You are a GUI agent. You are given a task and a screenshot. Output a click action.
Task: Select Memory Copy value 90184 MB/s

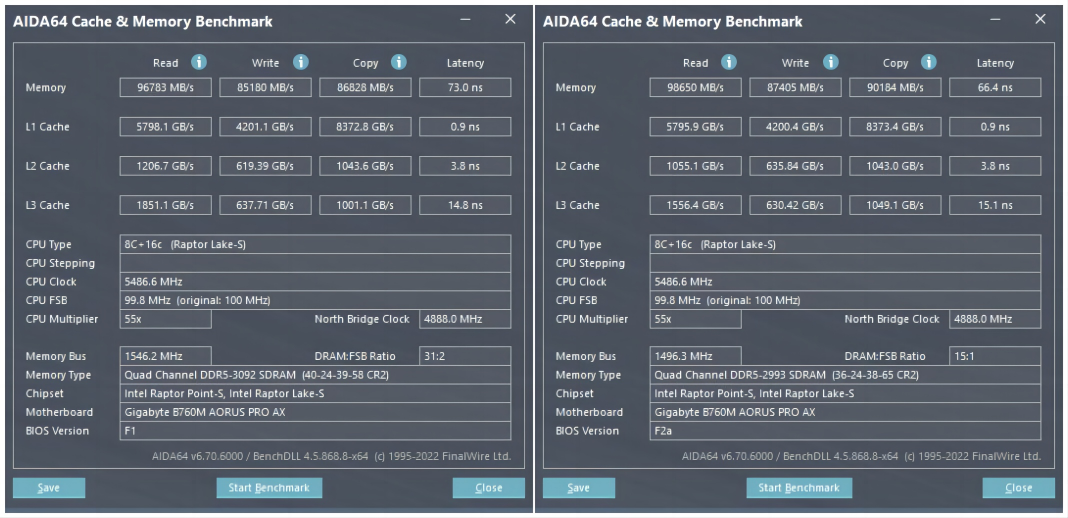[x=895, y=87]
